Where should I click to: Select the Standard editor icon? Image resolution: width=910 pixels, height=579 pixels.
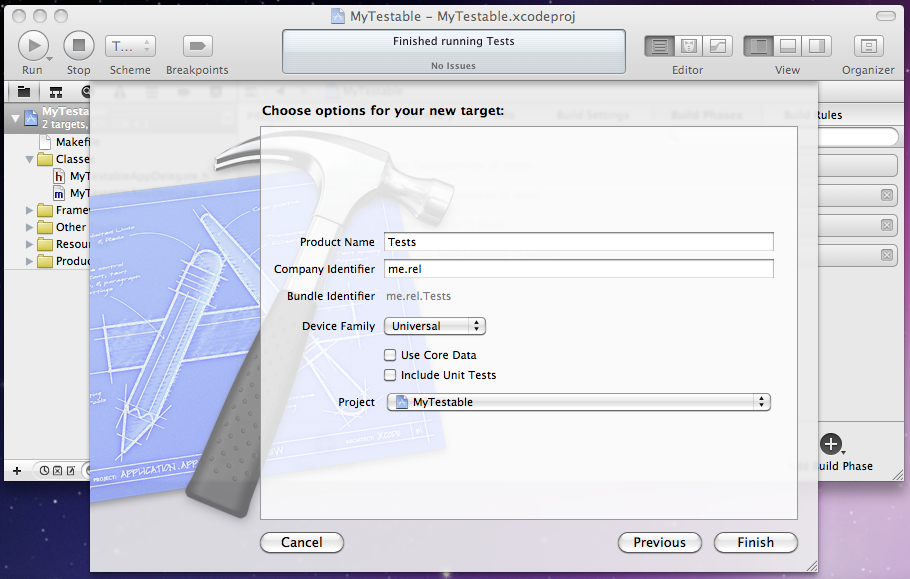(x=659, y=46)
